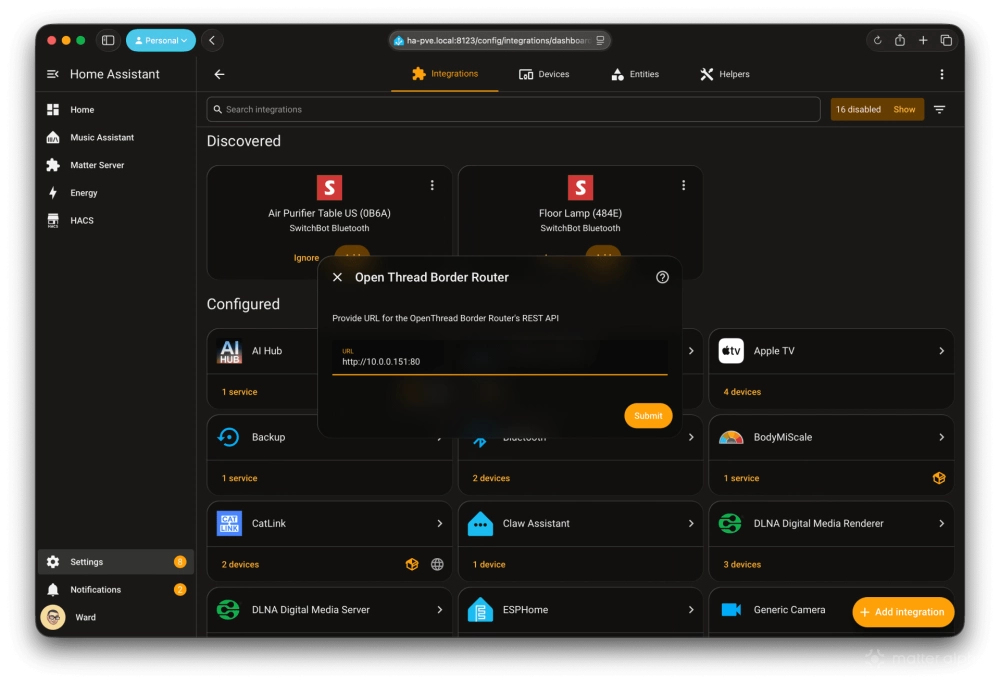Click the Safari address bar

click(499, 40)
